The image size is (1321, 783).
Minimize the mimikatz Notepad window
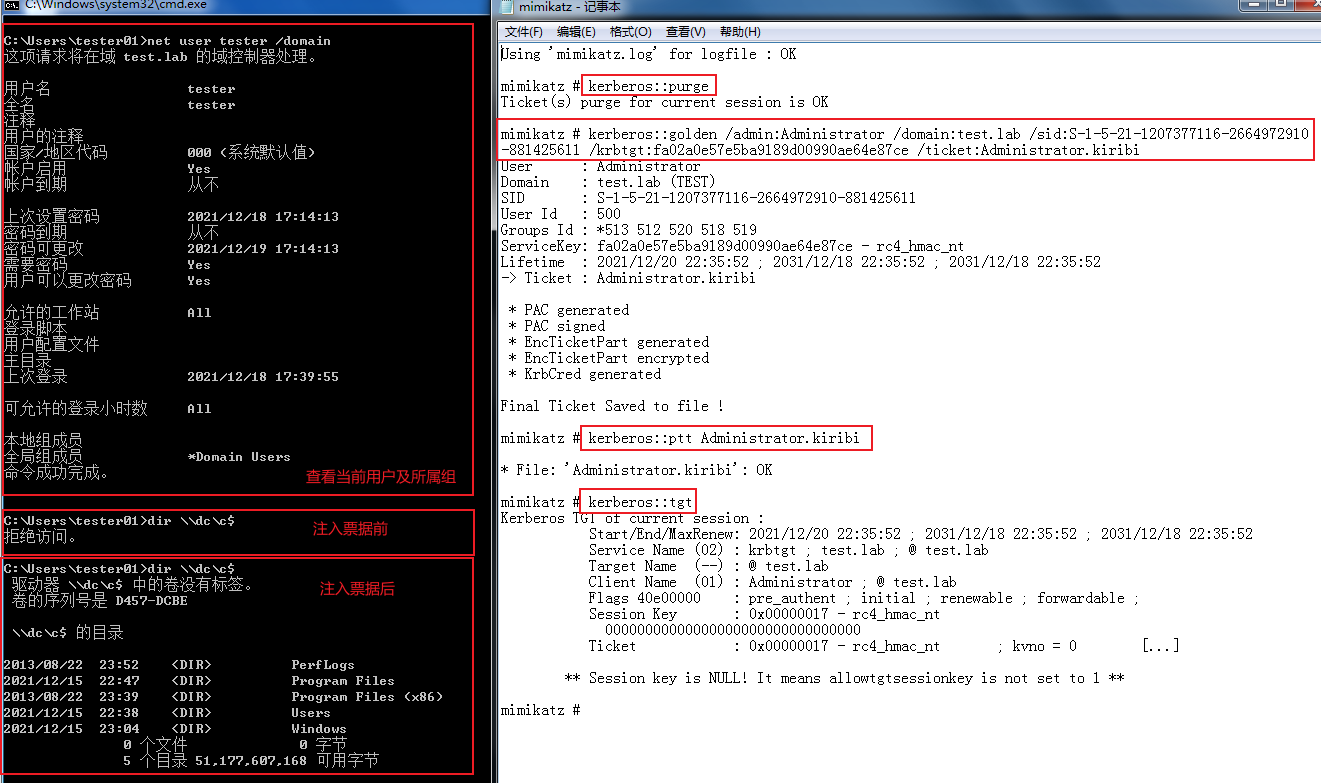click(1253, 5)
